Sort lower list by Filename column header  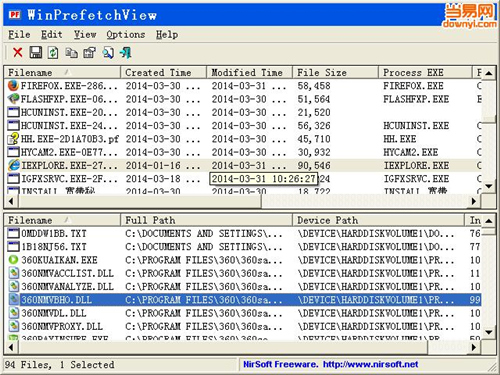pyautogui.click(x=62, y=220)
